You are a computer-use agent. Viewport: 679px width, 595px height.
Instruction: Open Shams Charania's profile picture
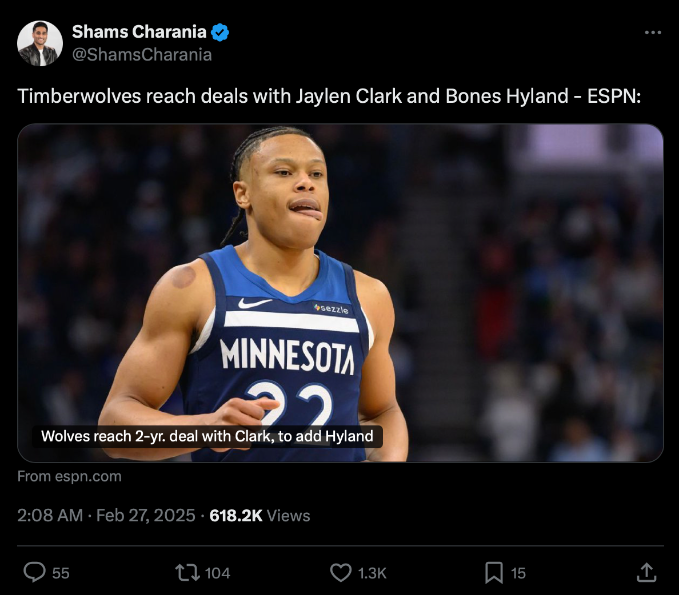coord(40,43)
